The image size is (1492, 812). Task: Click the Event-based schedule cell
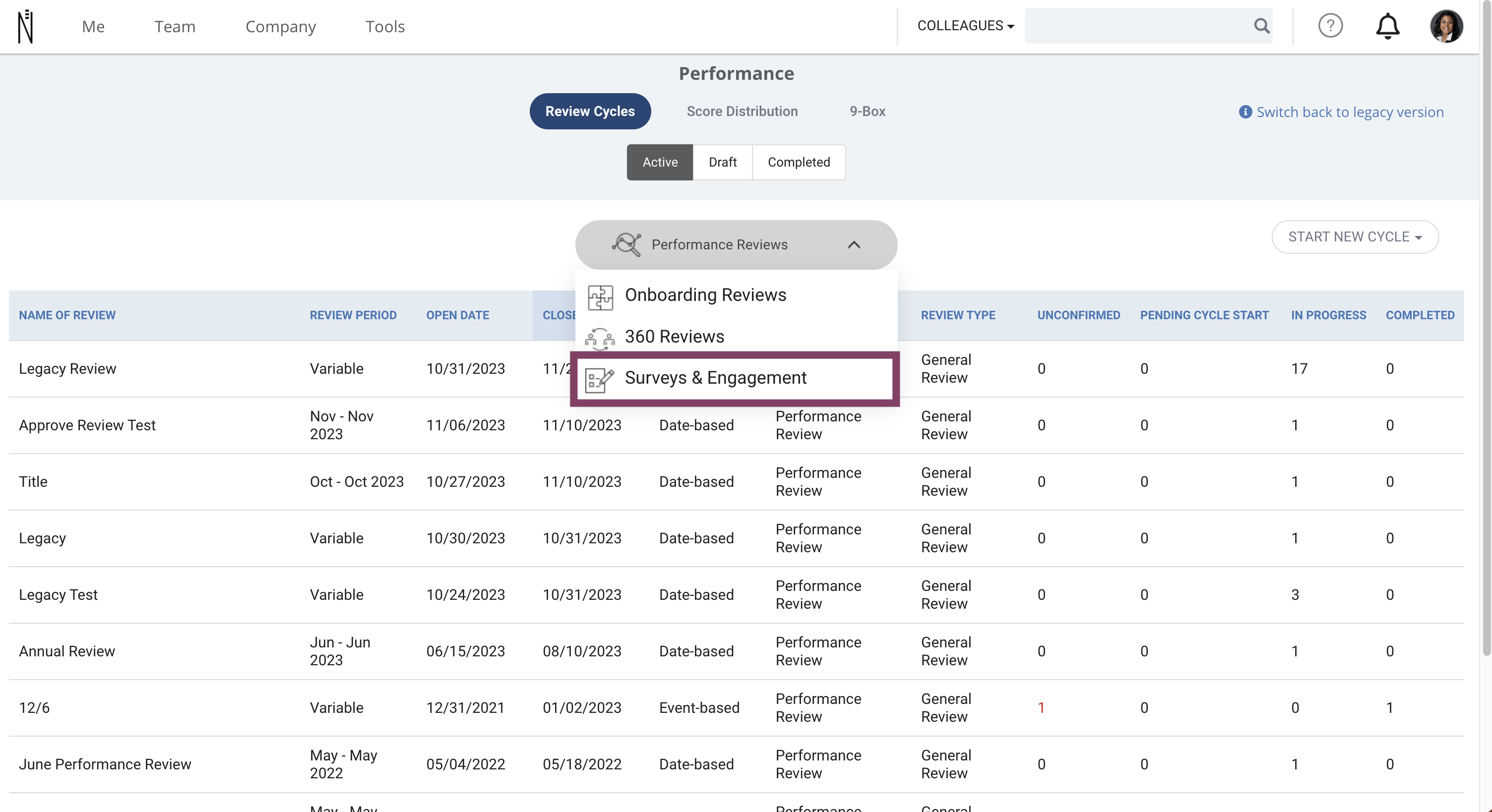[x=699, y=708]
